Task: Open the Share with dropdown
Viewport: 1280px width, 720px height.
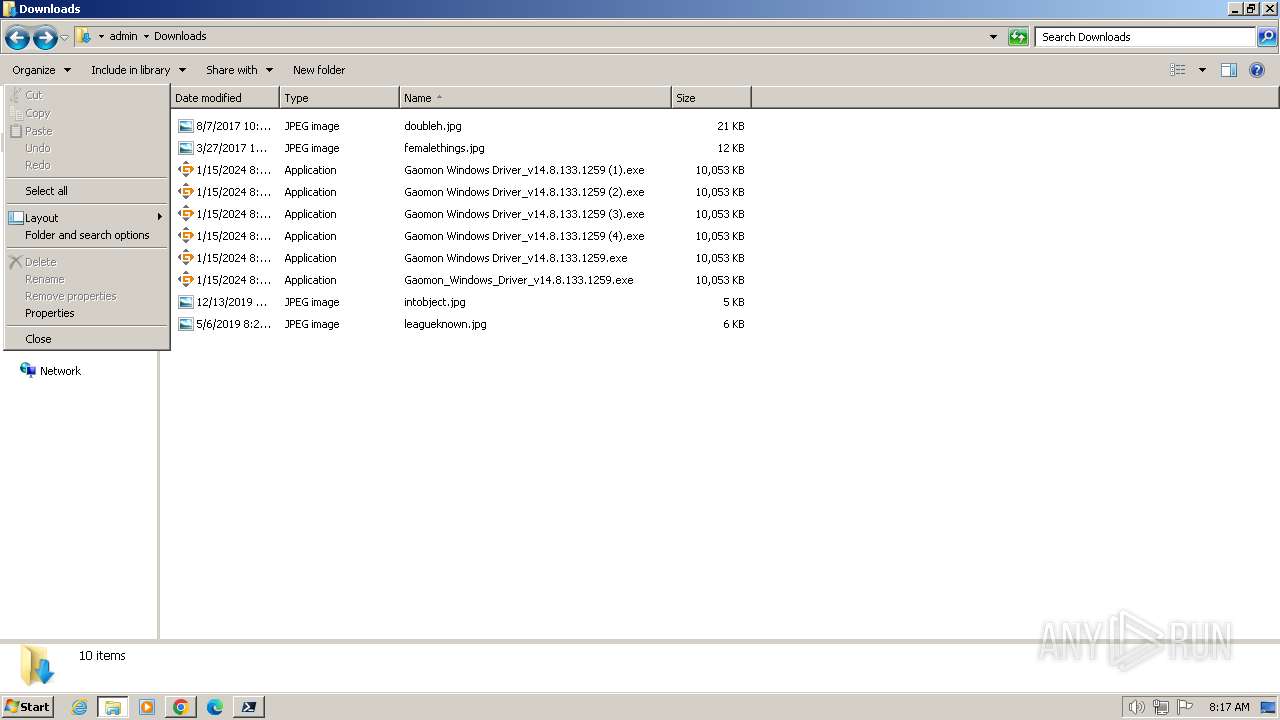Action: 239,70
